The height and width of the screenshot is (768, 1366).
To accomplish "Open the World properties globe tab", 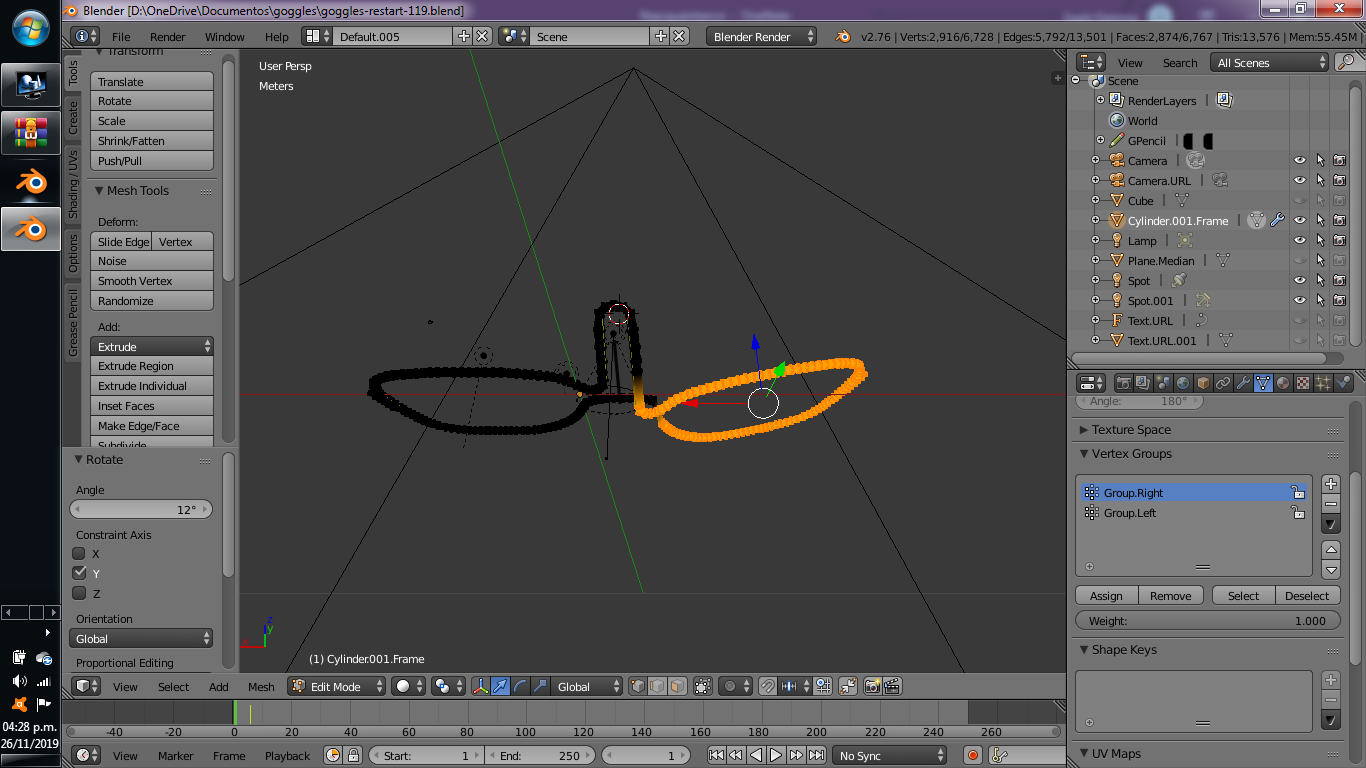I will click(1183, 383).
